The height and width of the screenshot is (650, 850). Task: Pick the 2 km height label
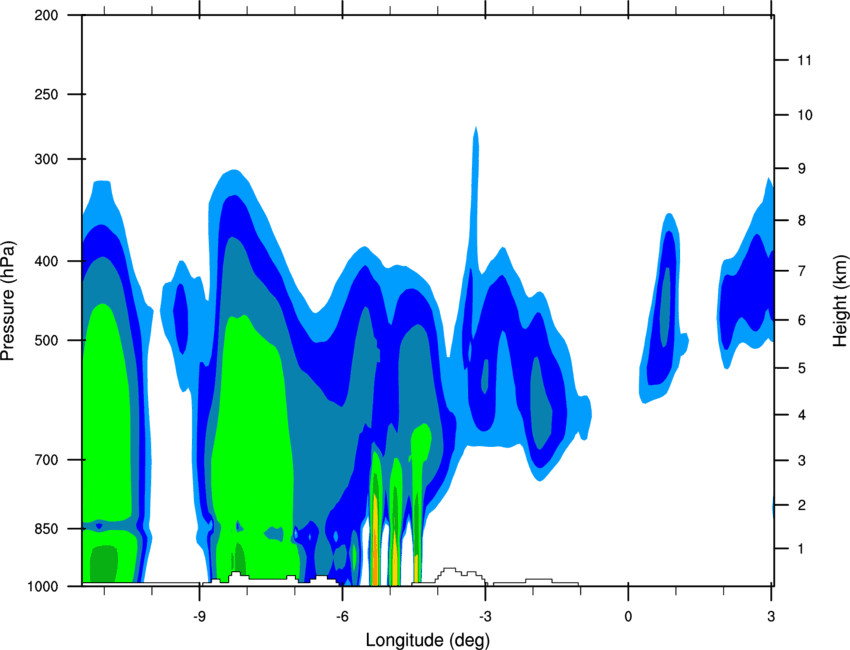(x=802, y=505)
